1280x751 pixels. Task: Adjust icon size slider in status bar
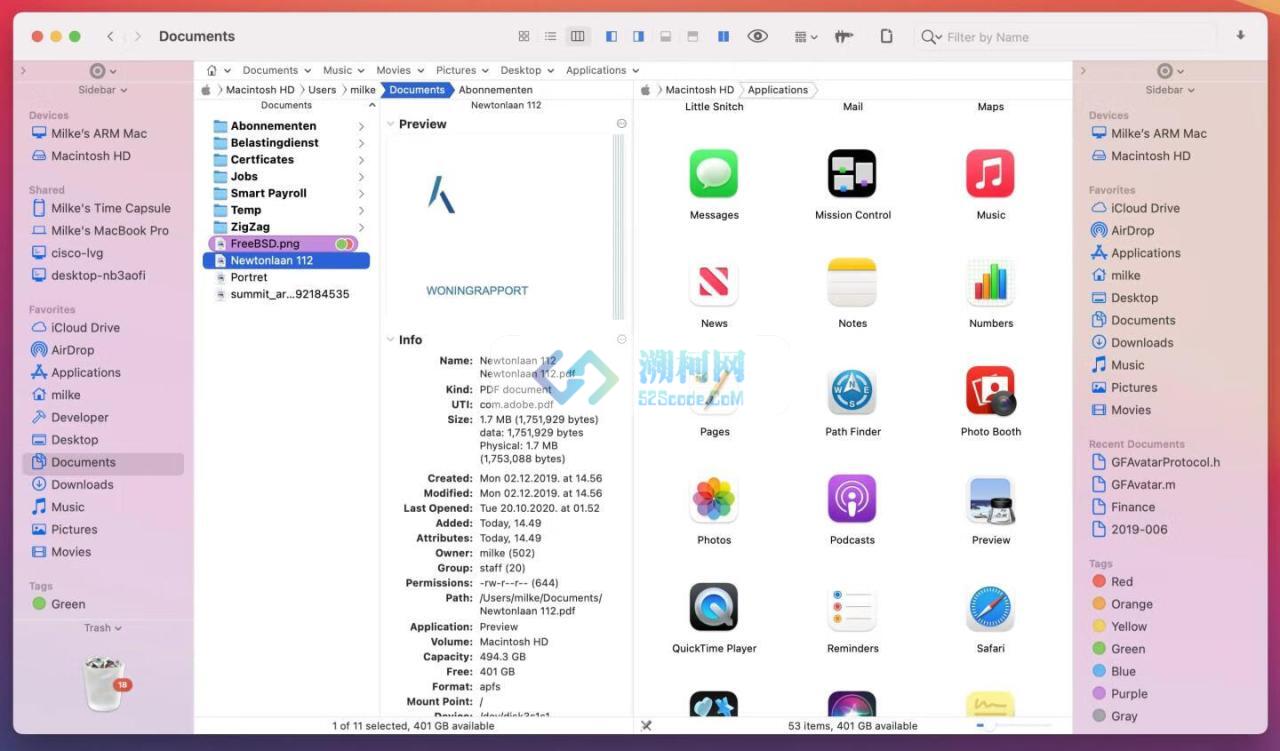[1013, 725]
